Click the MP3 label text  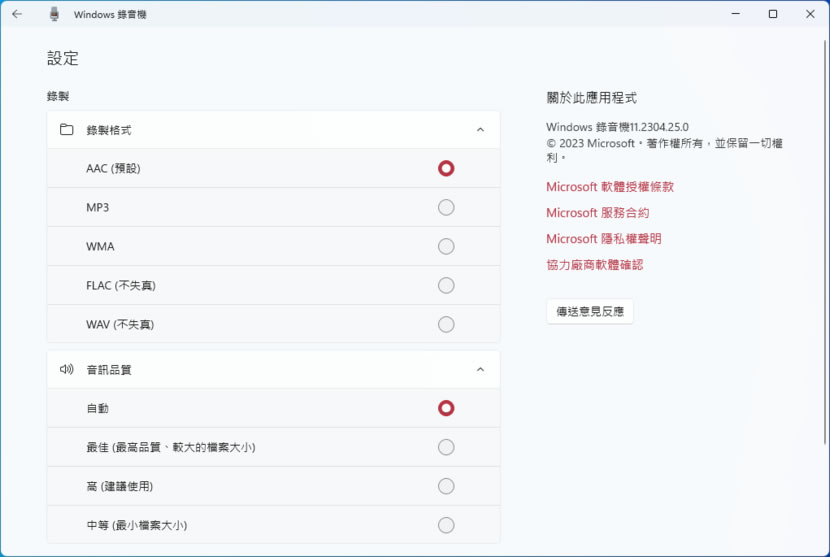pos(97,208)
